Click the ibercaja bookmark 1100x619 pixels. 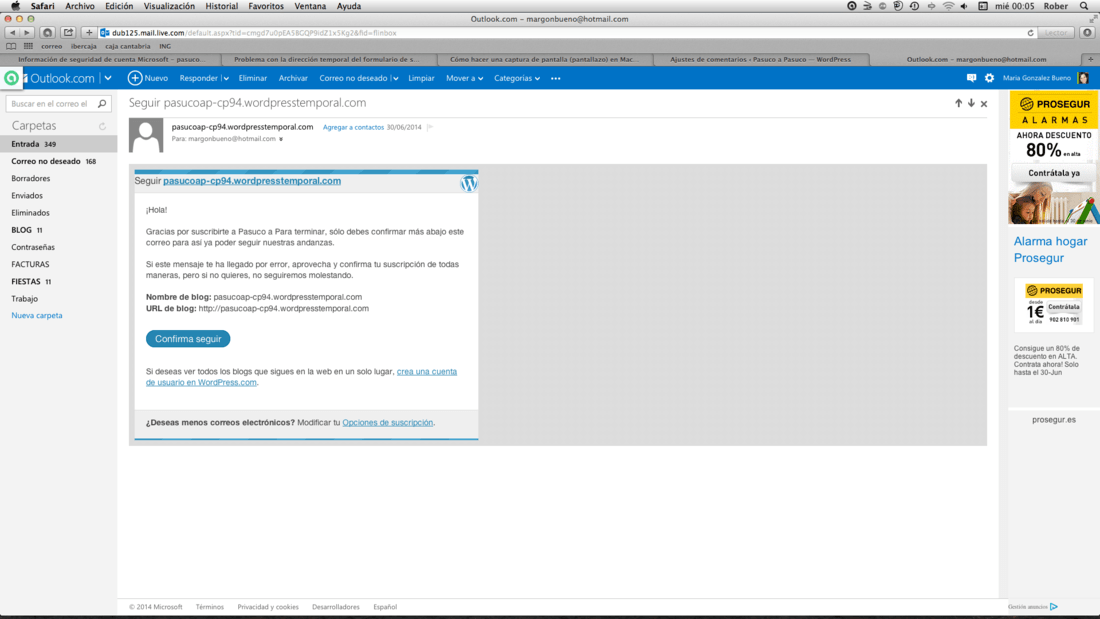tap(83, 46)
